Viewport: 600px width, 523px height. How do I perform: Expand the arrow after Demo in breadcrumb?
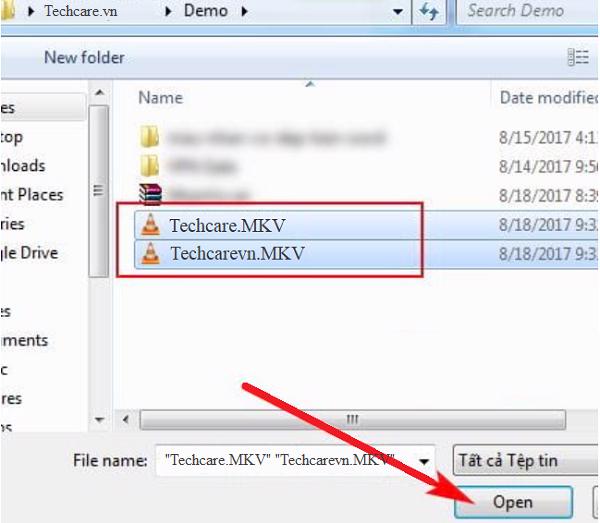(244, 11)
